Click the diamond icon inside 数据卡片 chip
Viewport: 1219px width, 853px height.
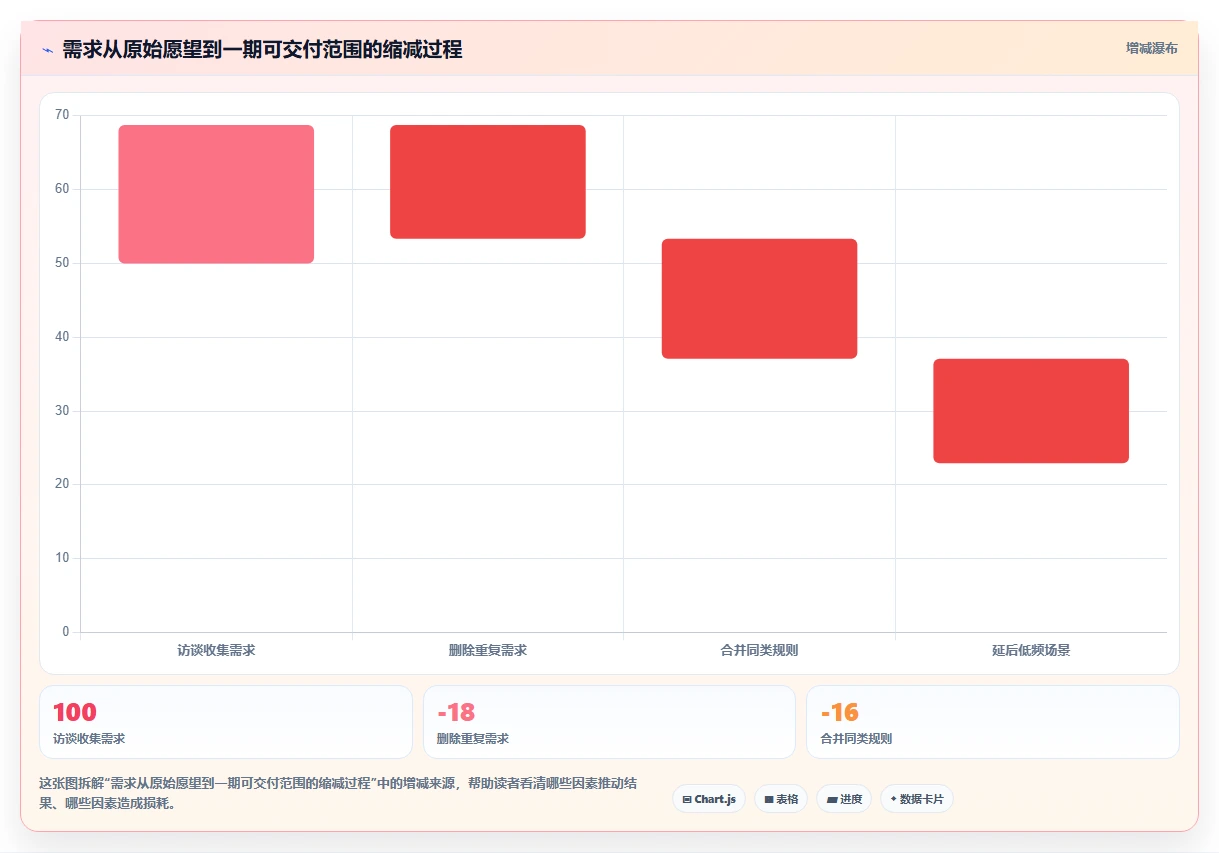[x=893, y=799]
